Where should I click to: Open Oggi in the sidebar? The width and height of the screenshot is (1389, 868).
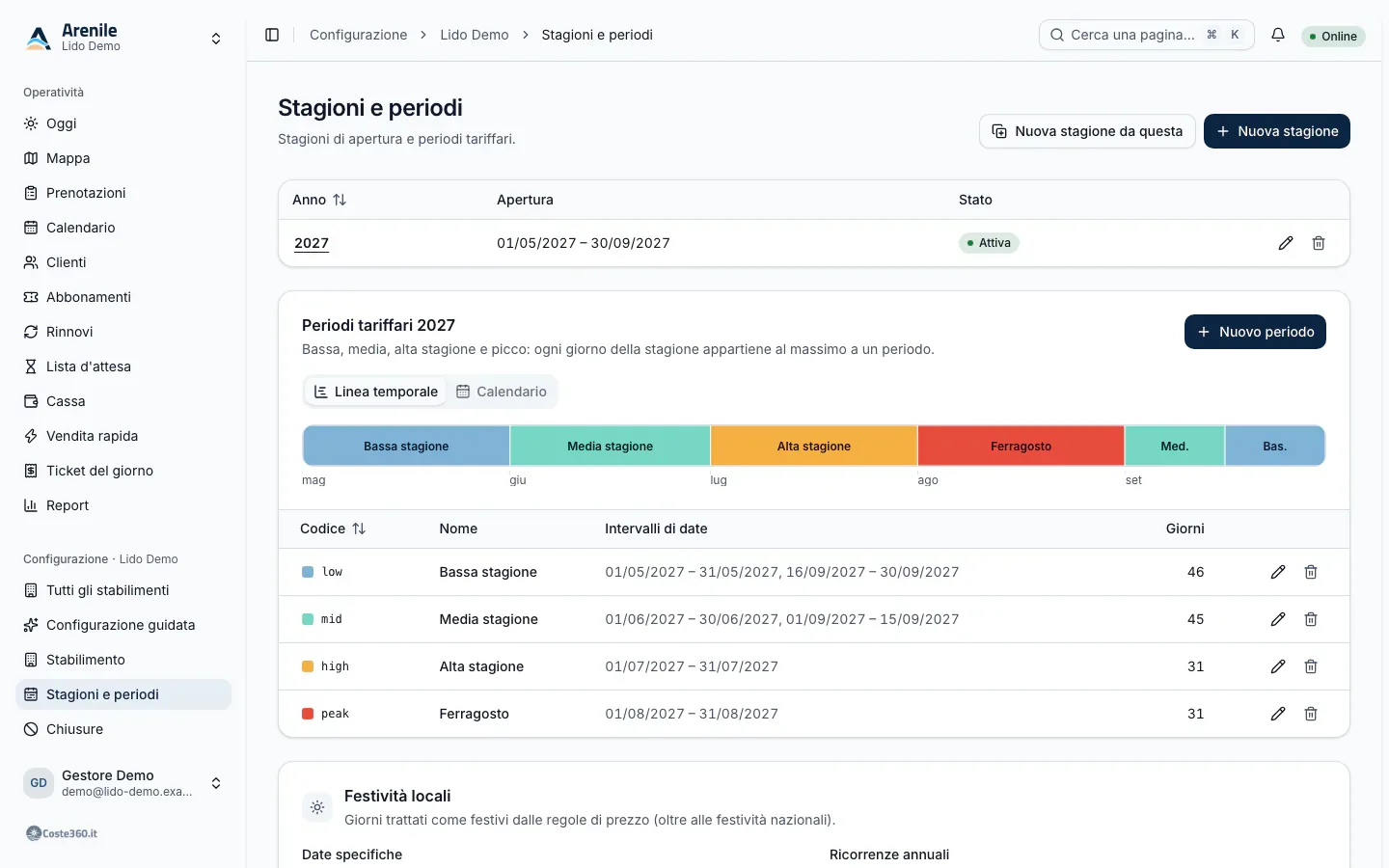[123, 123]
